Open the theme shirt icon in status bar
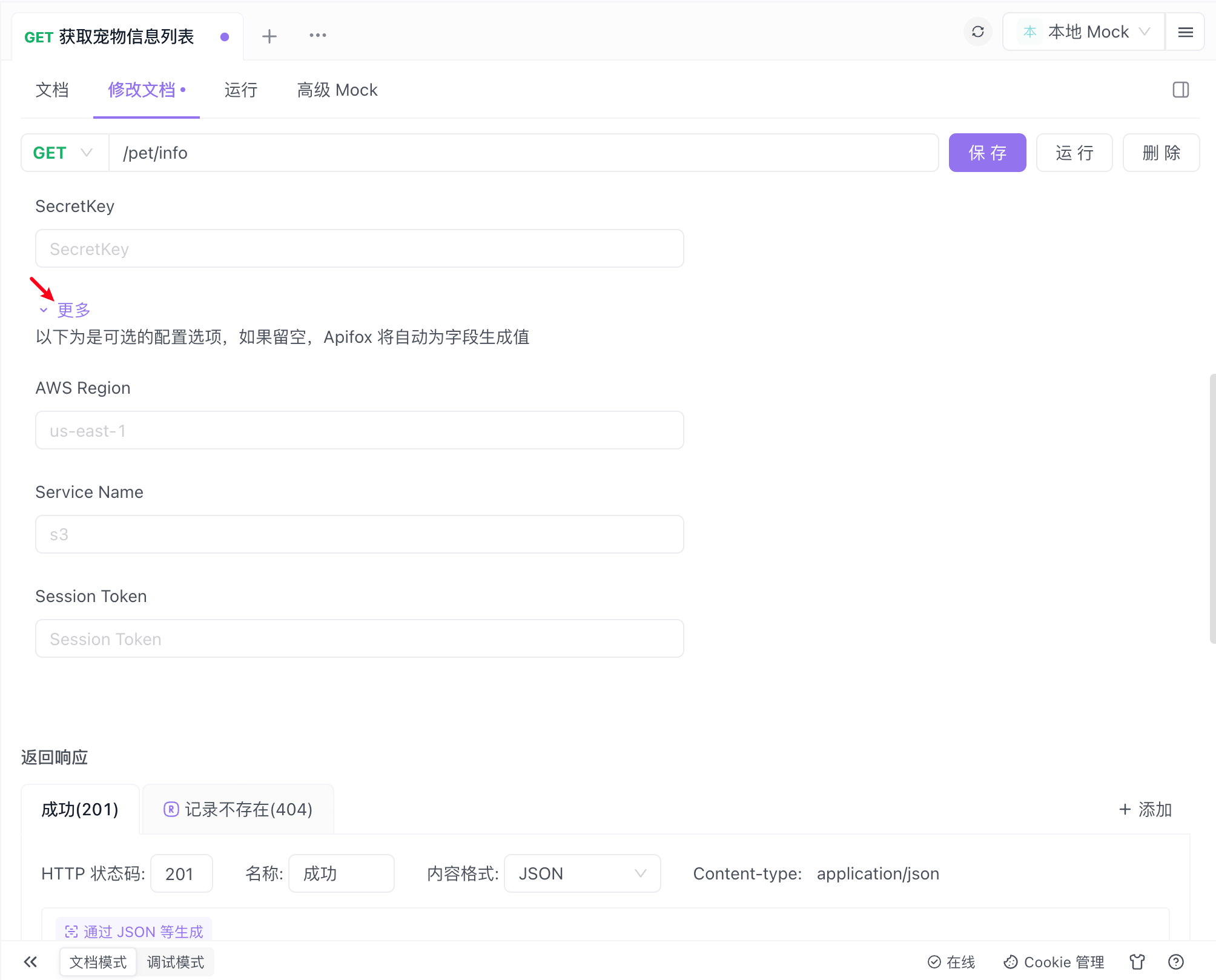This screenshot has width=1216, height=980. (x=1137, y=962)
